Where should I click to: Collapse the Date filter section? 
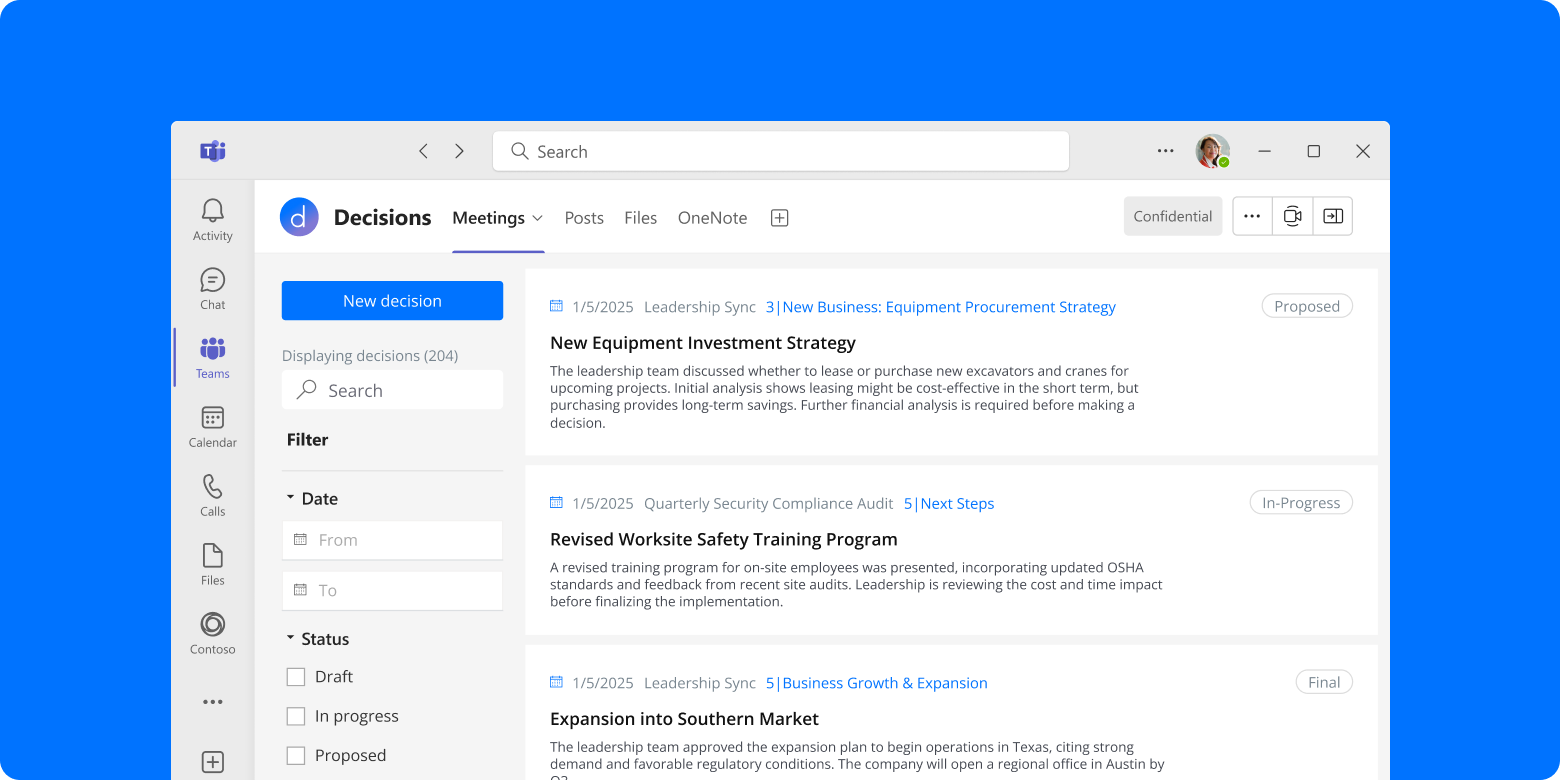(291, 498)
